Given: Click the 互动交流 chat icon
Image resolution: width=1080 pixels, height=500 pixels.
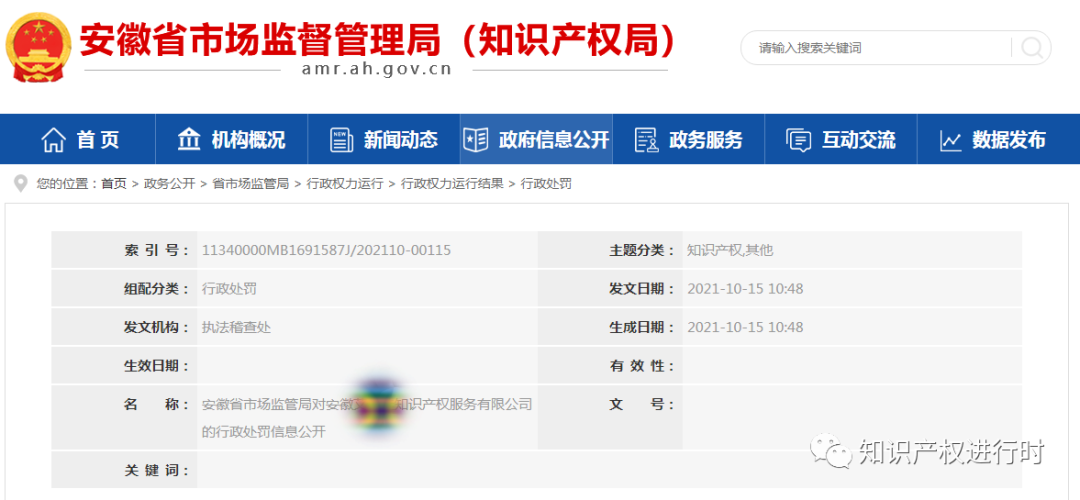Looking at the screenshot, I should (799, 140).
